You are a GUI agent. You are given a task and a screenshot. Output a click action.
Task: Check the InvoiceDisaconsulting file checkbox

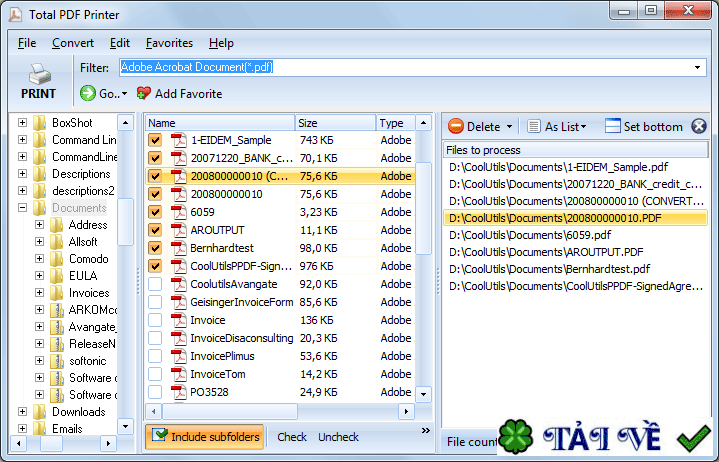[155, 338]
